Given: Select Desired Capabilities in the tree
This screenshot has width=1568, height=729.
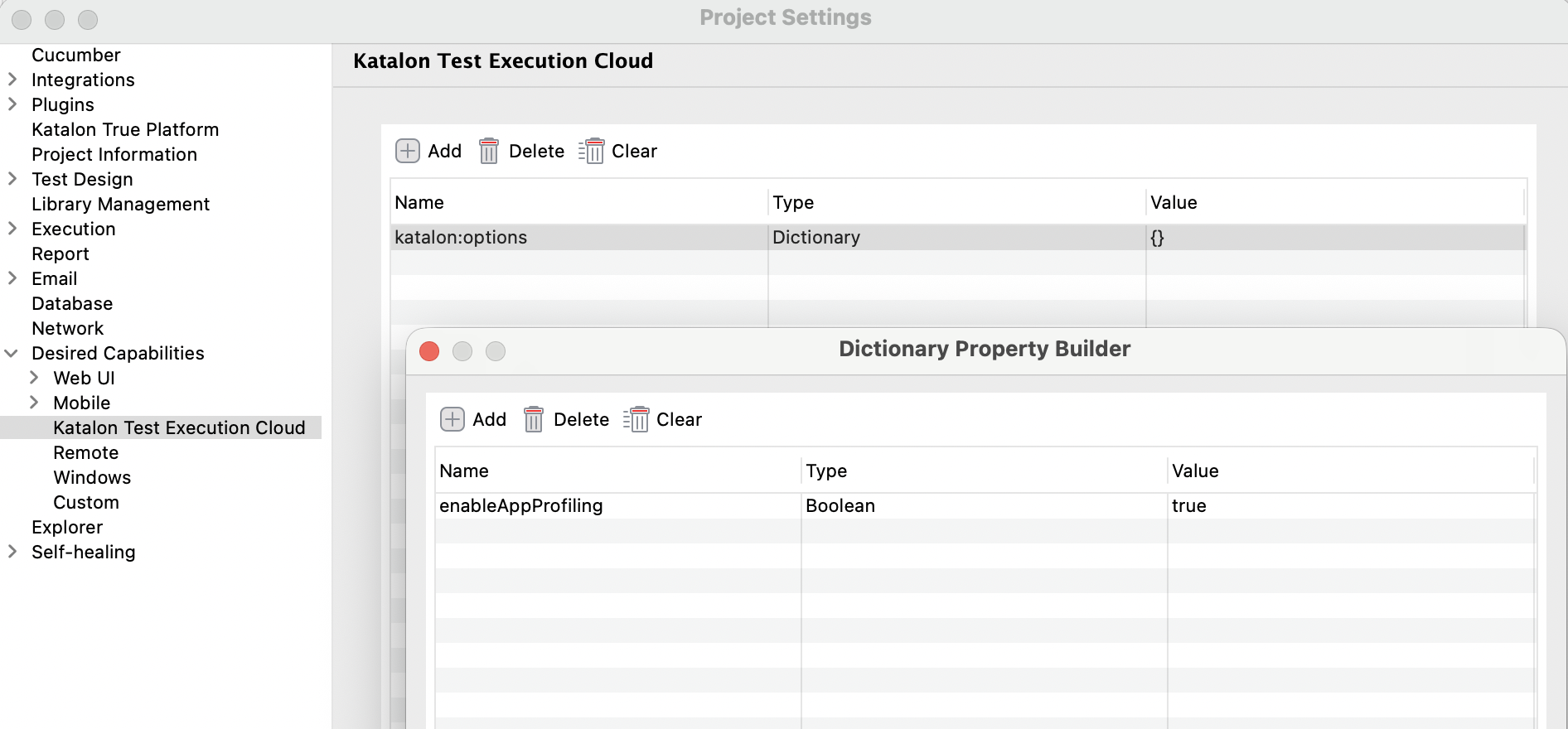Looking at the screenshot, I should (x=118, y=353).
